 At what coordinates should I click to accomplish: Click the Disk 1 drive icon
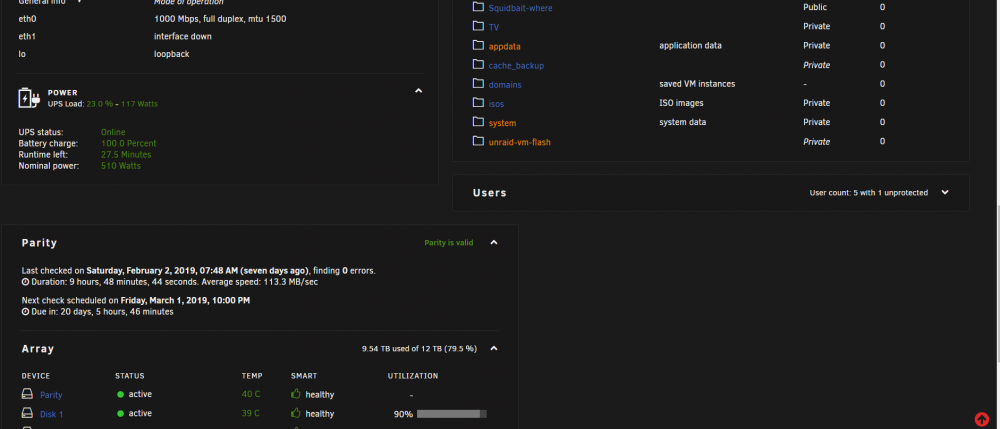point(27,414)
